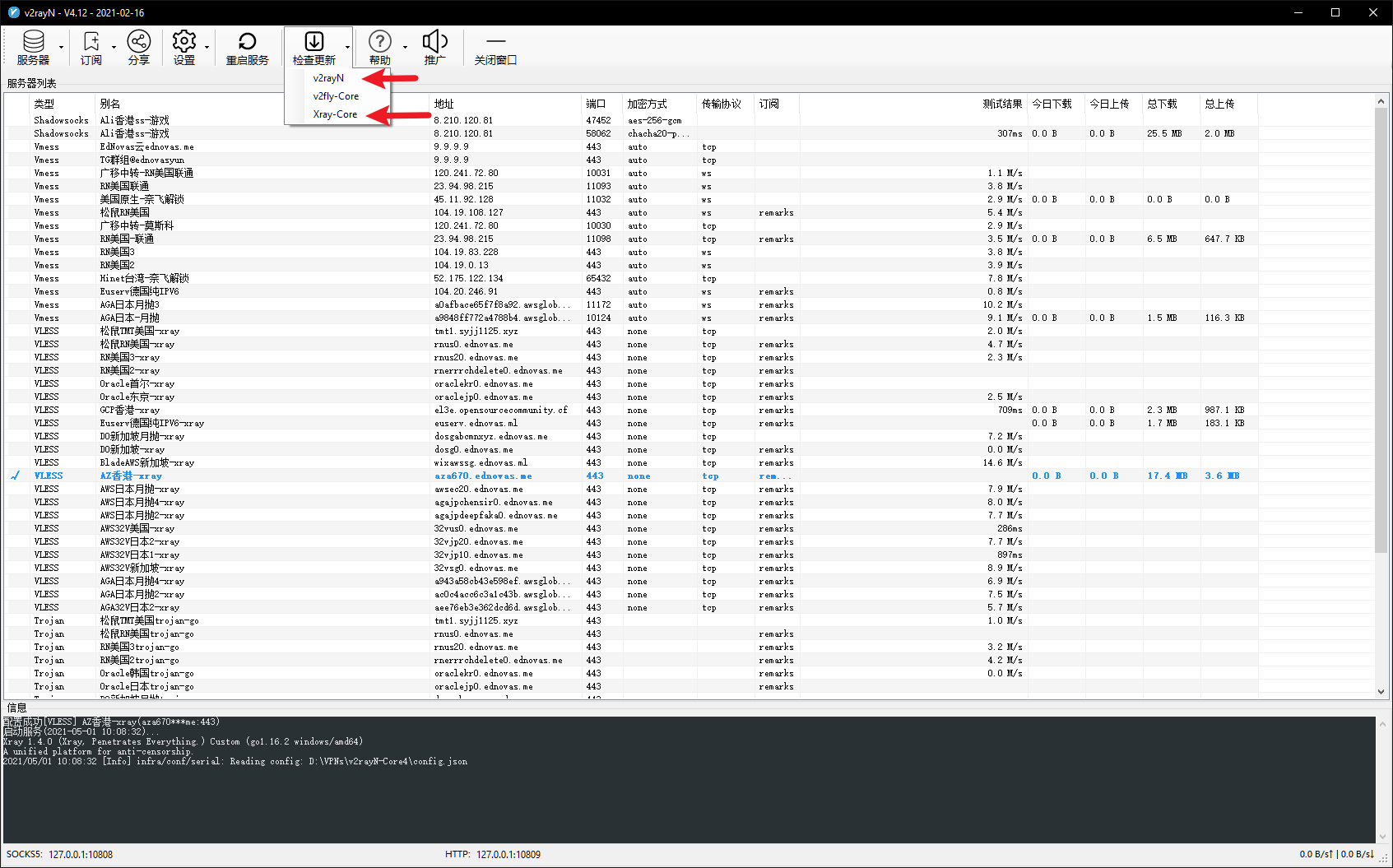Expand the 帮助 dropdown arrow
Image resolution: width=1393 pixels, height=868 pixels.
click(405, 48)
